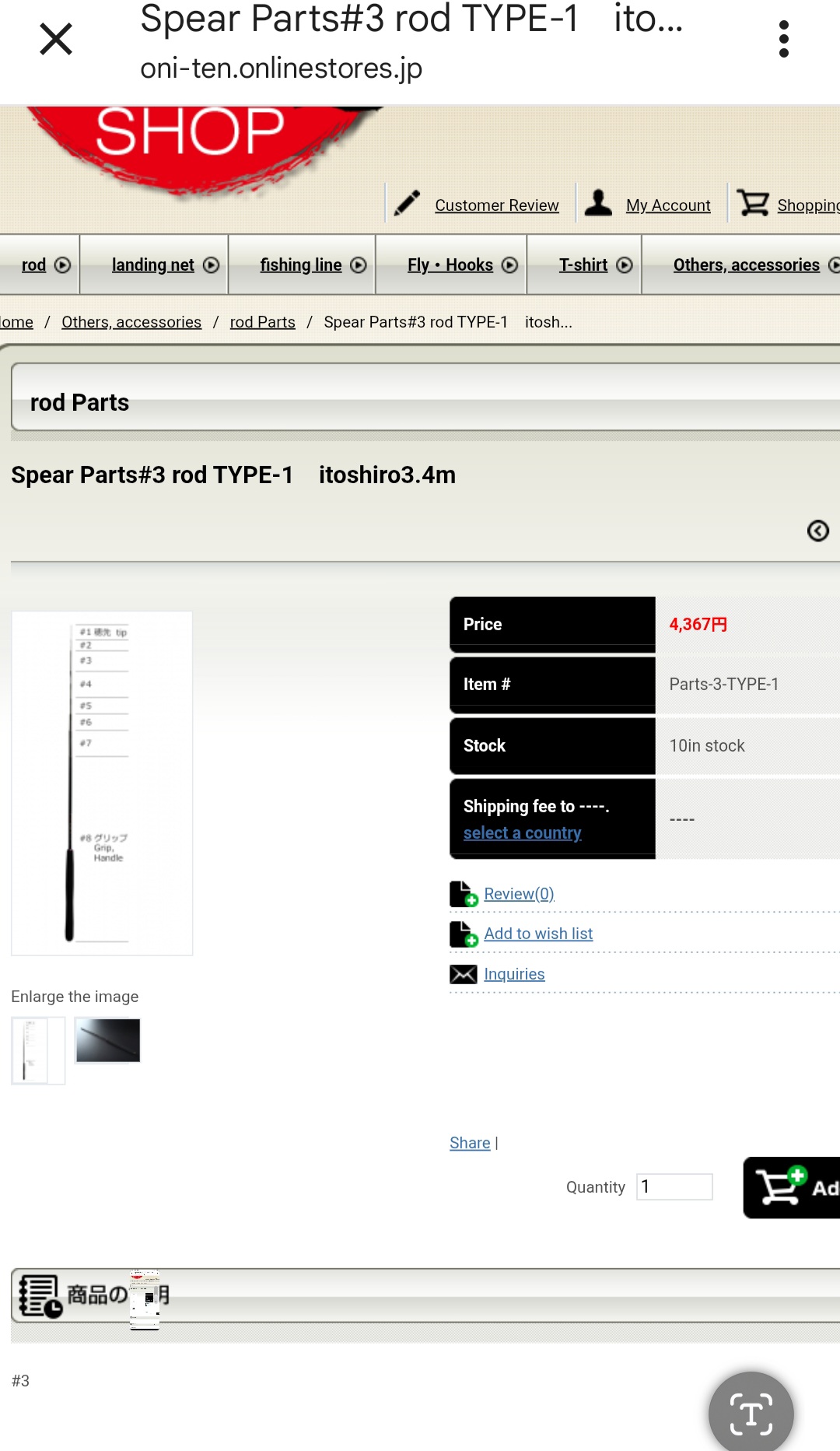
Task: Click the Quantity input field
Action: coord(674,1186)
